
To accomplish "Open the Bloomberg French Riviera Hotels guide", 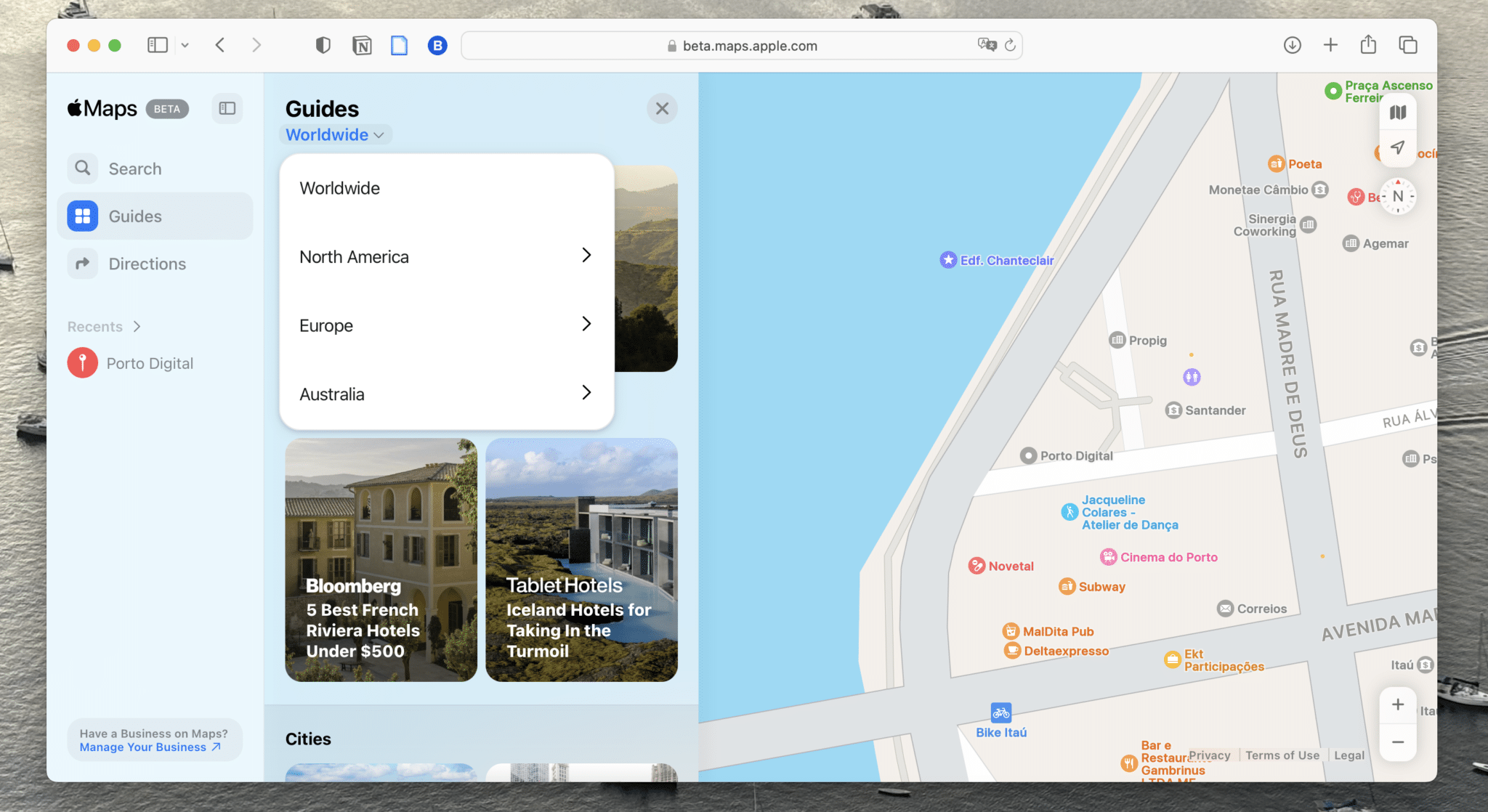I will (x=380, y=559).
